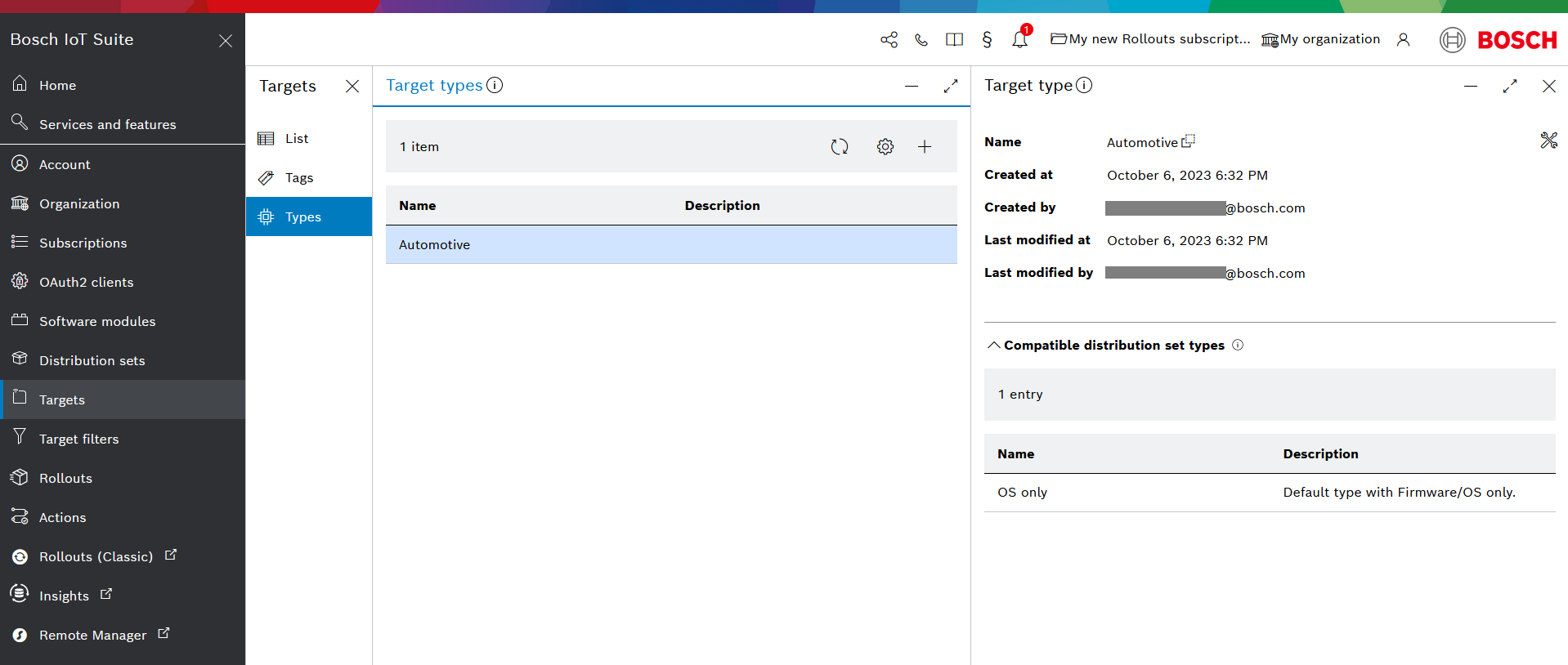Viewport: 1568px width, 665px height.
Task: Go to Target filters in sidebar
Action: click(x=78, y=439)
